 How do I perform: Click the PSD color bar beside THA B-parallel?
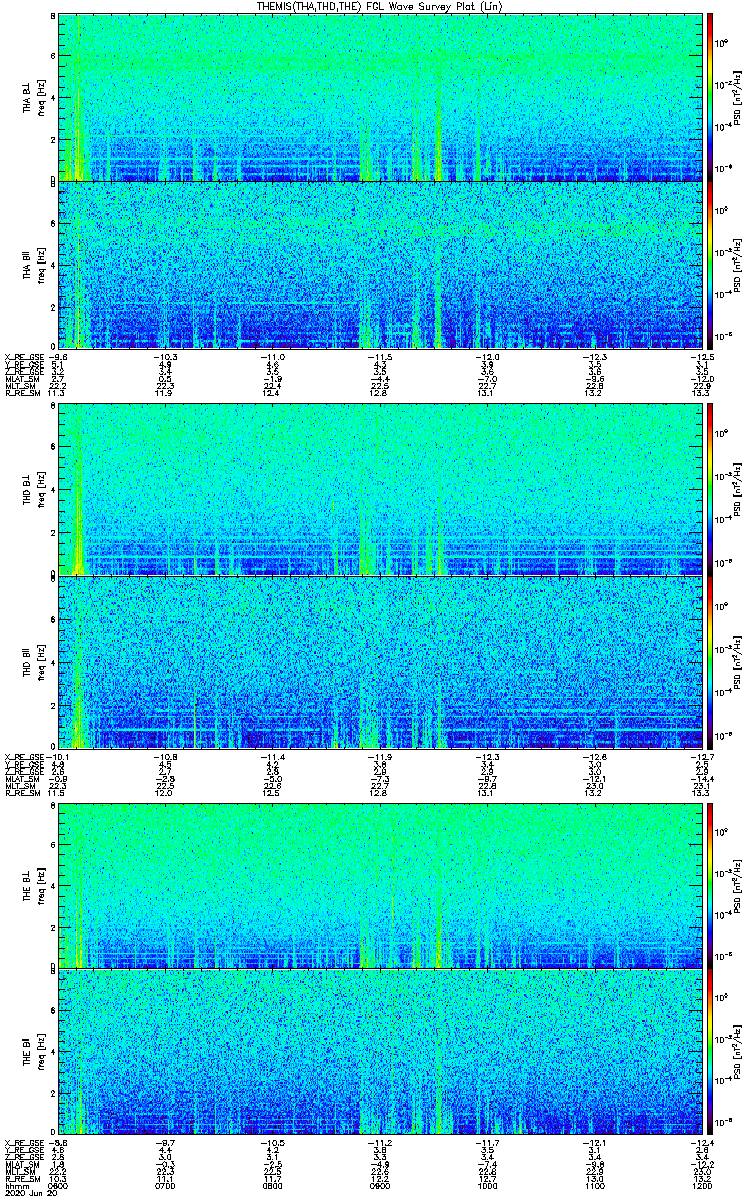point(710,265)
